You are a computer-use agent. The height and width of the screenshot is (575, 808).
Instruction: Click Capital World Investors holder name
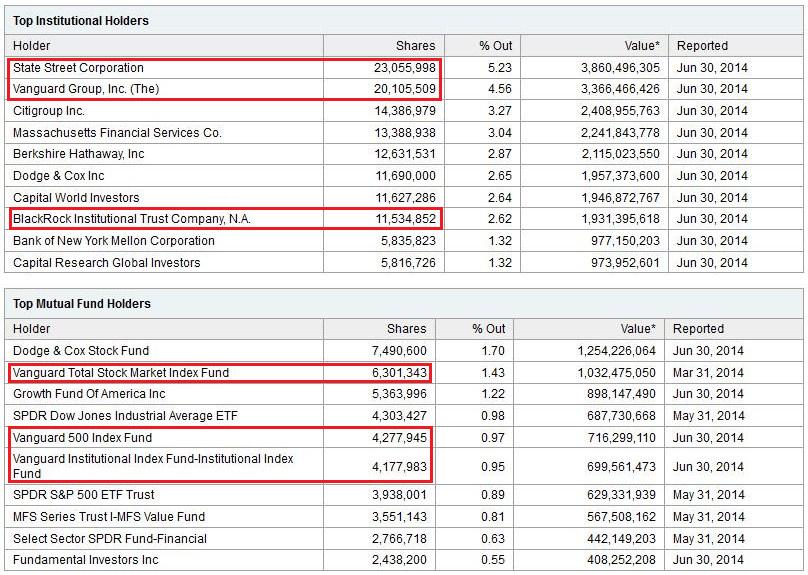76,197
